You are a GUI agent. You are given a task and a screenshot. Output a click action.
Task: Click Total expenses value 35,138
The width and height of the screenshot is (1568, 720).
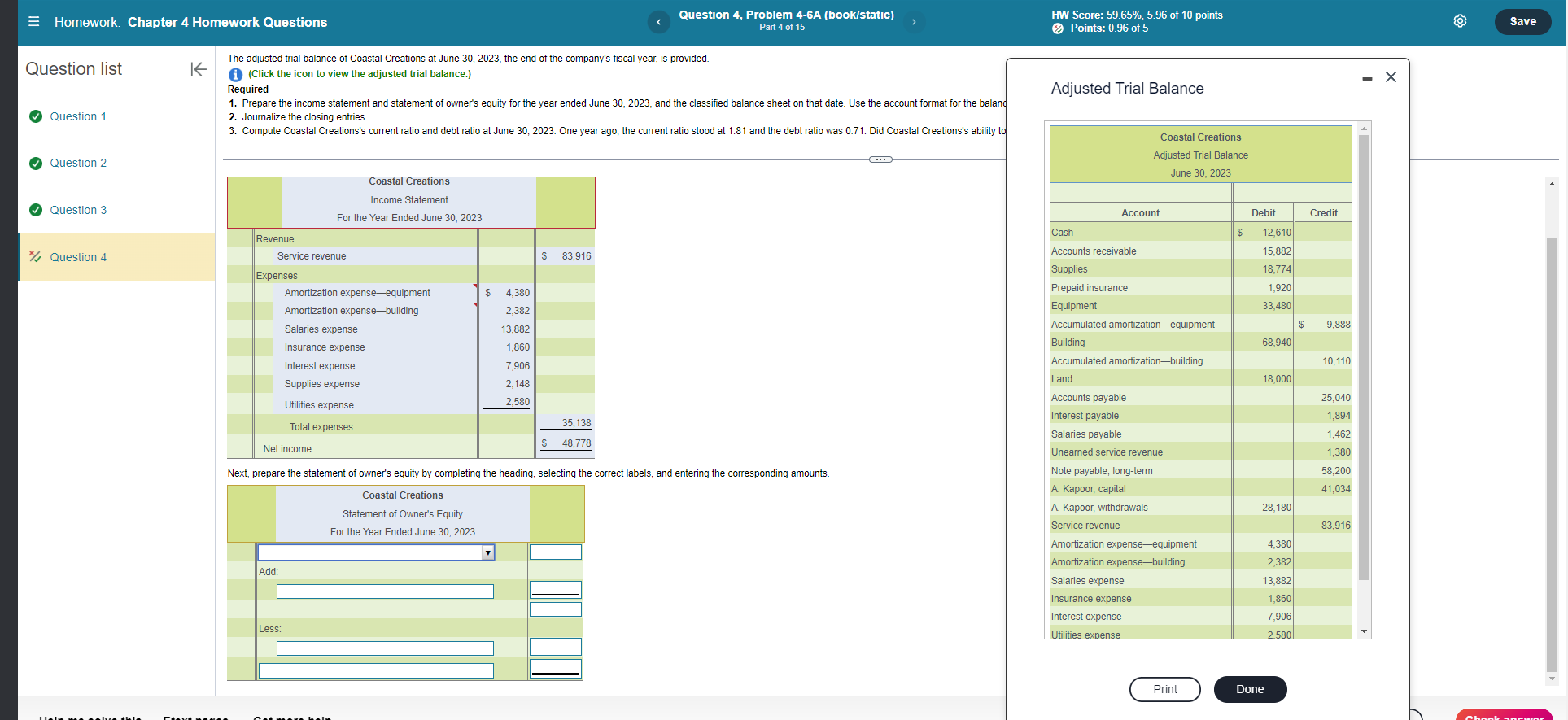(576, 423)
